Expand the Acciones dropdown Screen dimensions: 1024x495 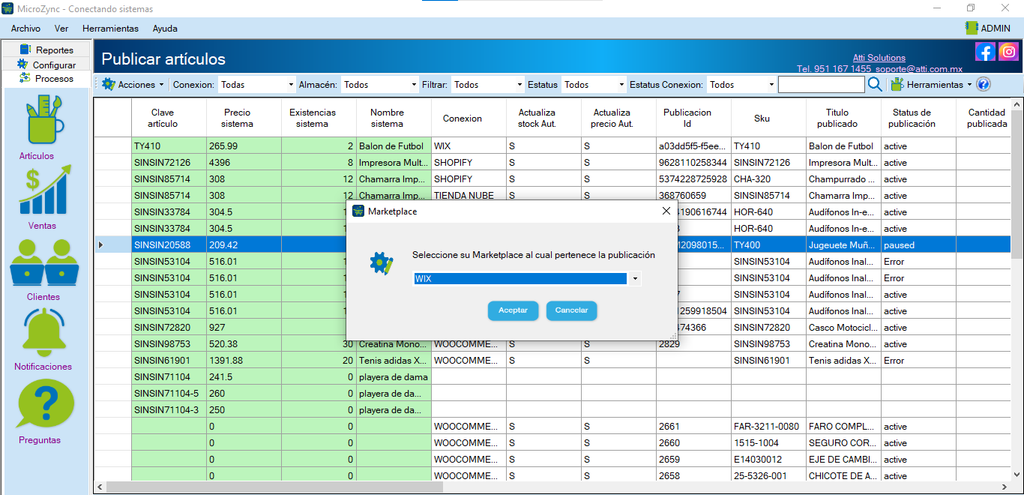[161, 85]
